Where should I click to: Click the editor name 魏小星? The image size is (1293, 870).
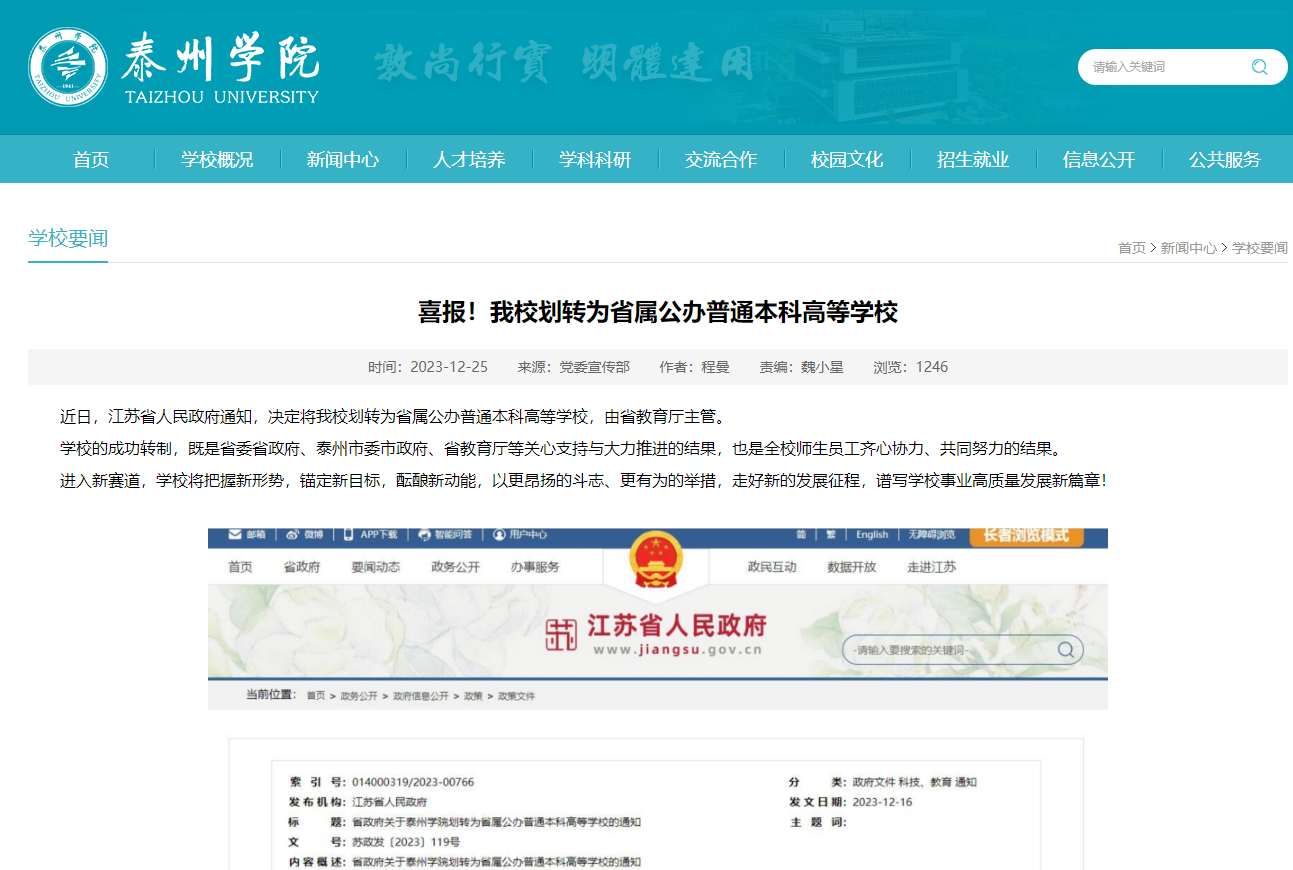coord(822,367)
